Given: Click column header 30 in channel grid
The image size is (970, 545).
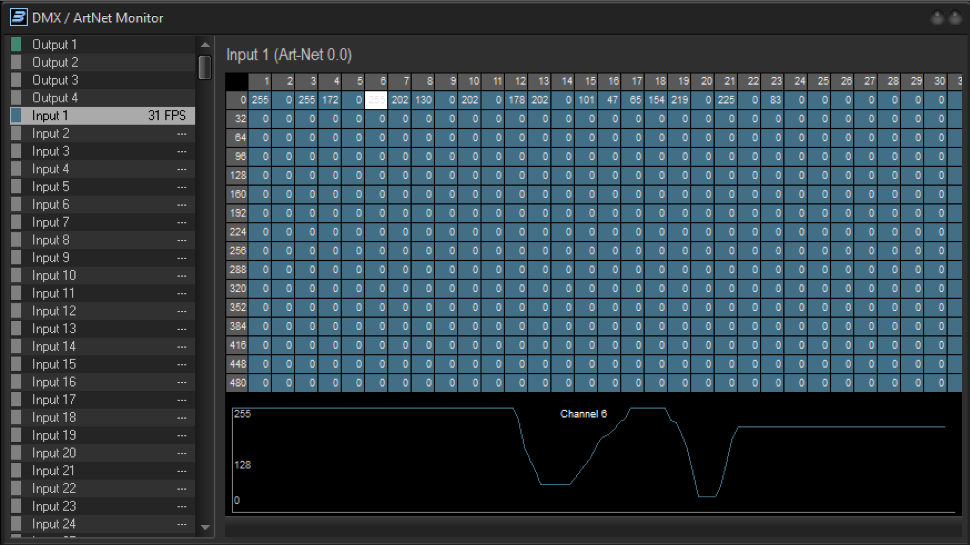Looking at the screenshot, I should (936, 81).
